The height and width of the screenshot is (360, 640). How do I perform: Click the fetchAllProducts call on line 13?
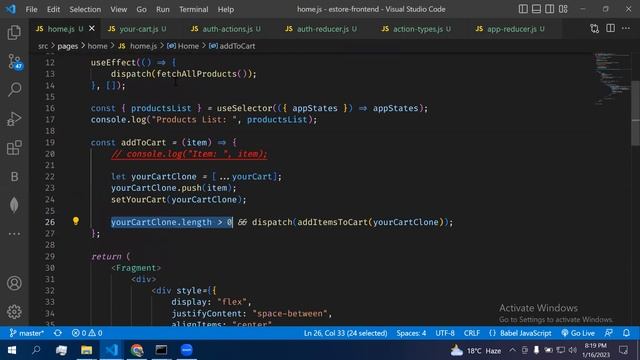[197, 74]
